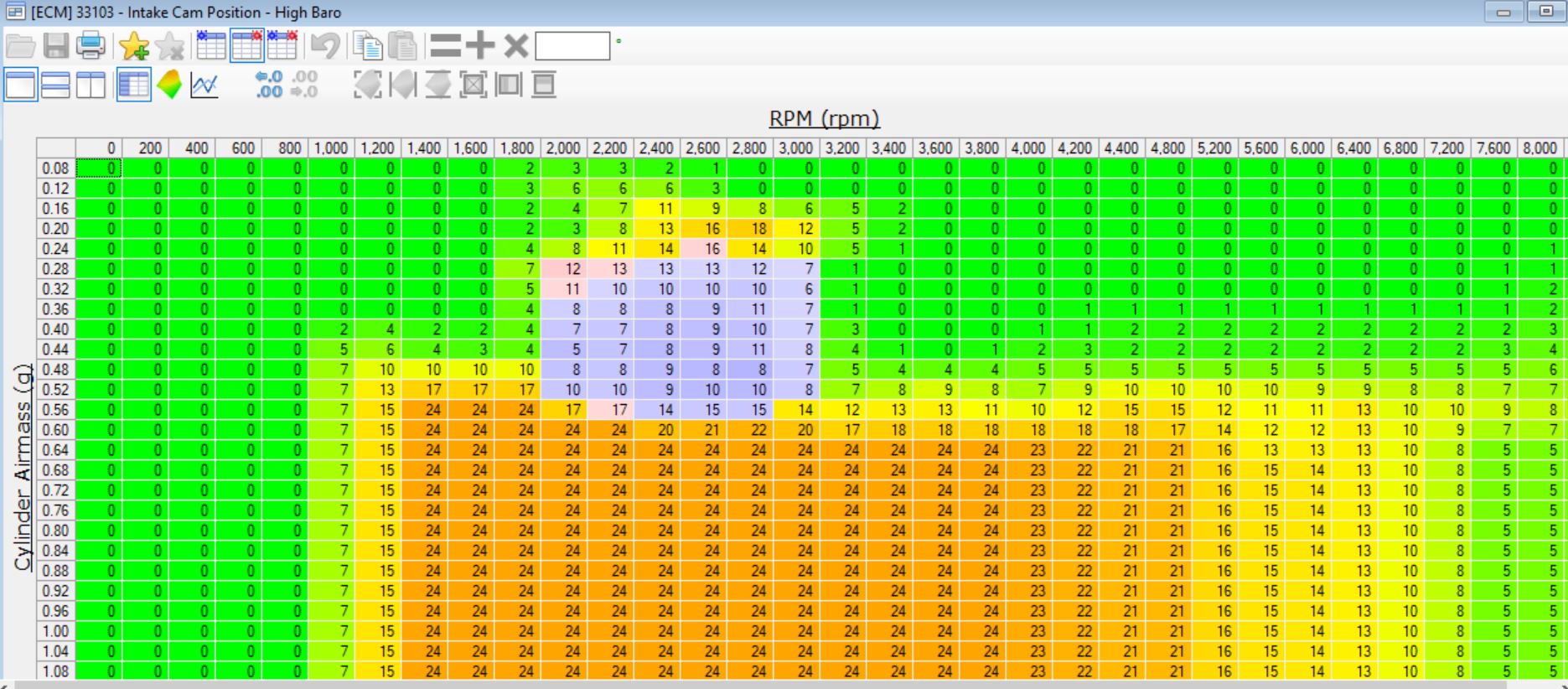Select the 0.56 Cylinder Airmass row header

pos(55,410)
